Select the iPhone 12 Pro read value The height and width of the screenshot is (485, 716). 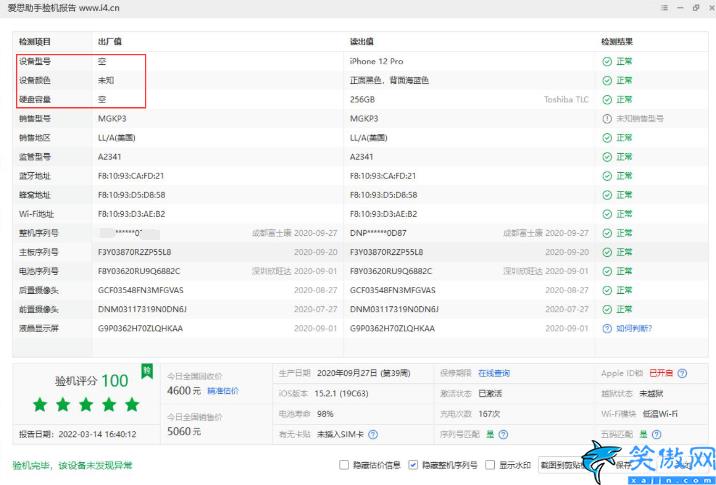tap(376, 61)
